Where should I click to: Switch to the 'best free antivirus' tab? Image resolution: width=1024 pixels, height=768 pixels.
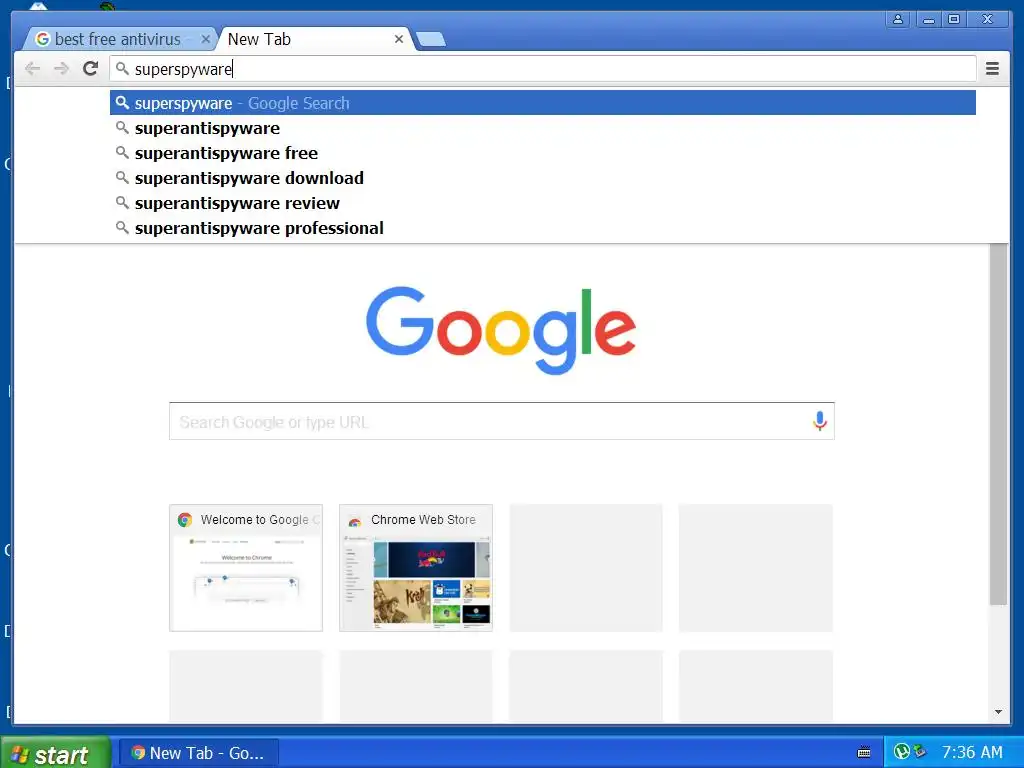point(118,39)
